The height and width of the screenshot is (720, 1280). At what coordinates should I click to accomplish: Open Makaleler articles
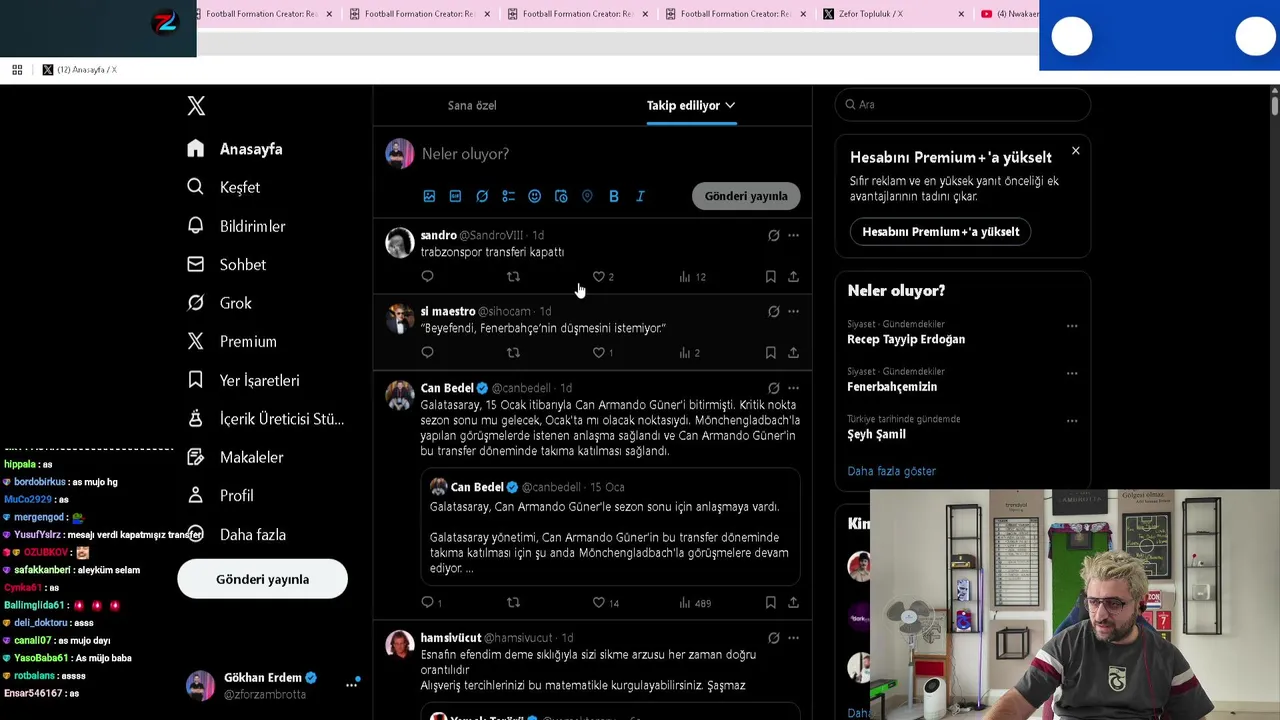(236, 457)
